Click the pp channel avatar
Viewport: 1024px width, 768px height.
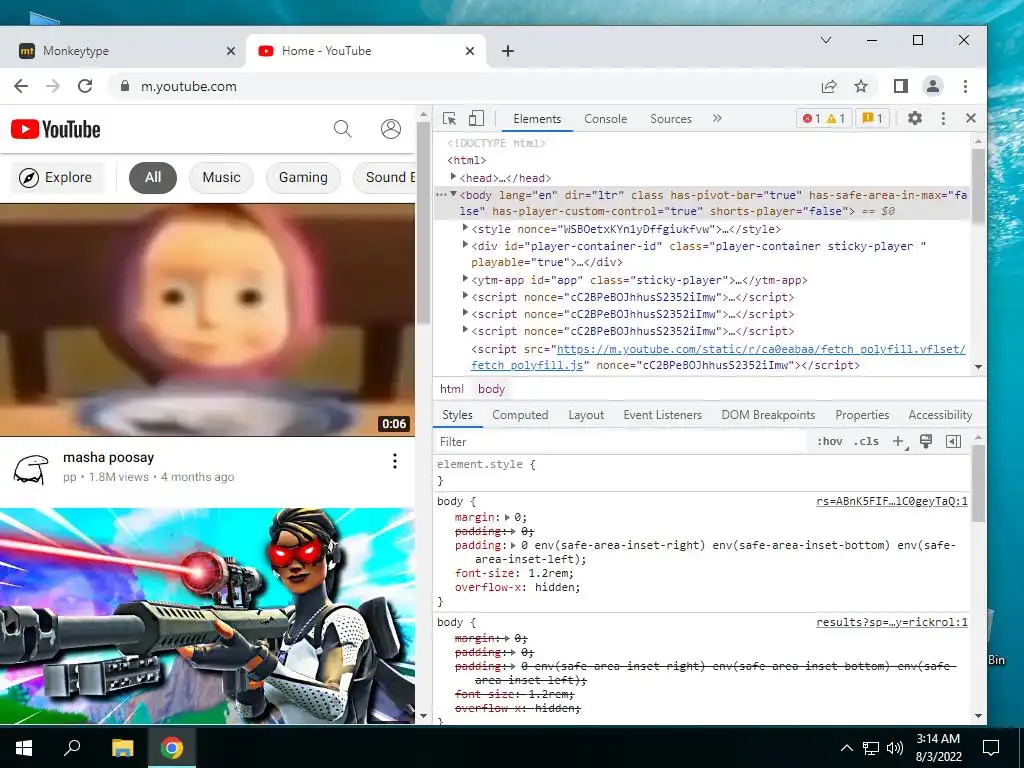pyautogui.click(x=31, y=469)
